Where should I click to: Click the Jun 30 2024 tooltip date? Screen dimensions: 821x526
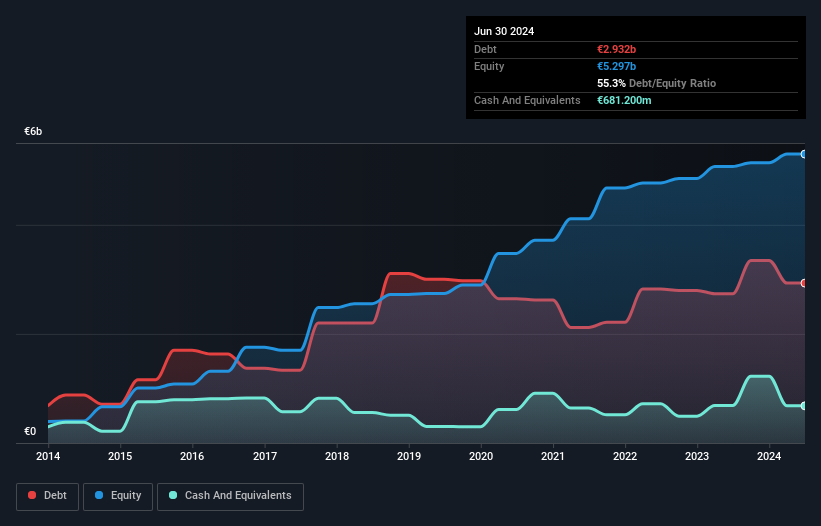[x=504, y=31]
